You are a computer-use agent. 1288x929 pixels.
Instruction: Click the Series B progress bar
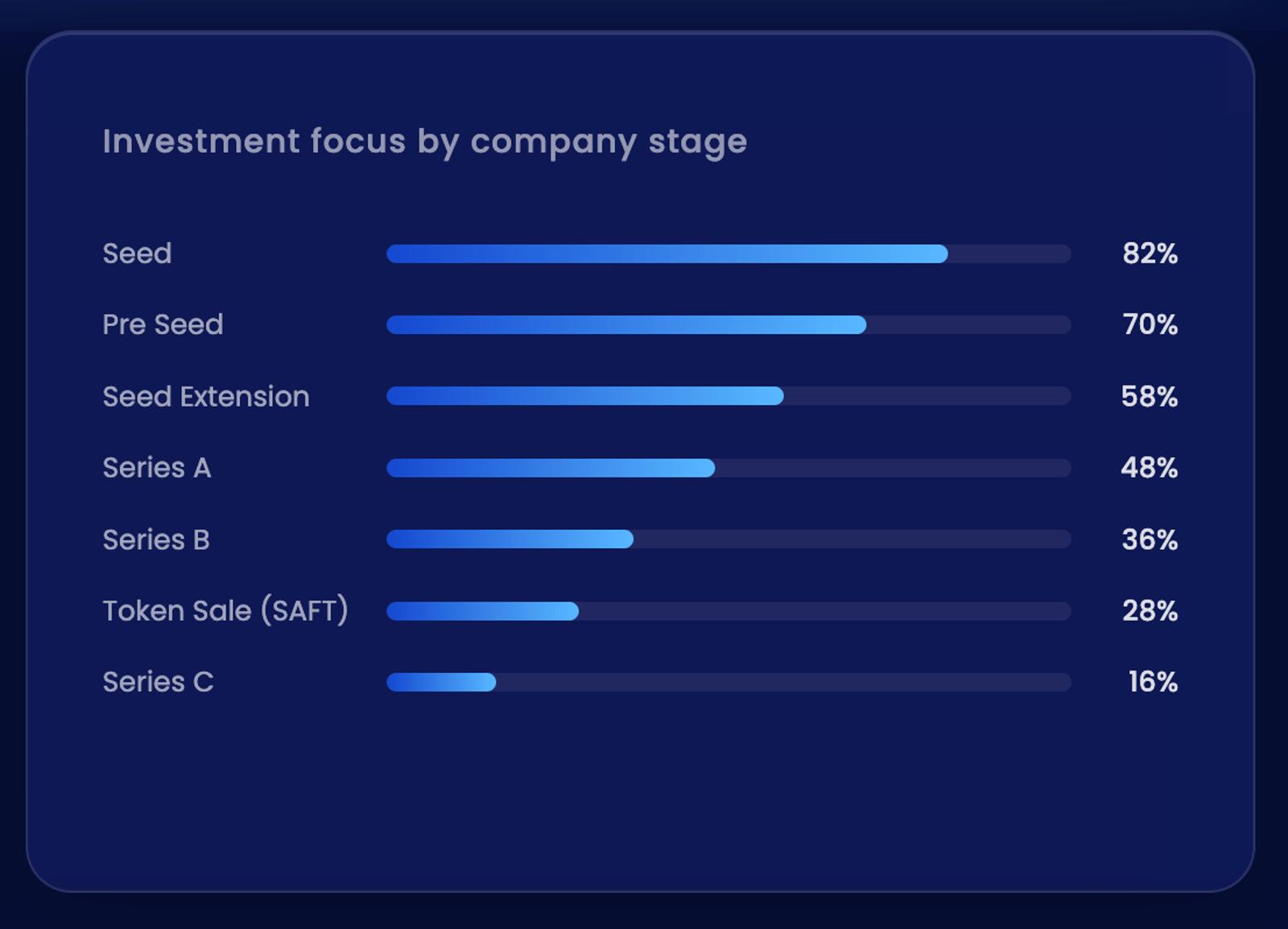click(729, 539)
